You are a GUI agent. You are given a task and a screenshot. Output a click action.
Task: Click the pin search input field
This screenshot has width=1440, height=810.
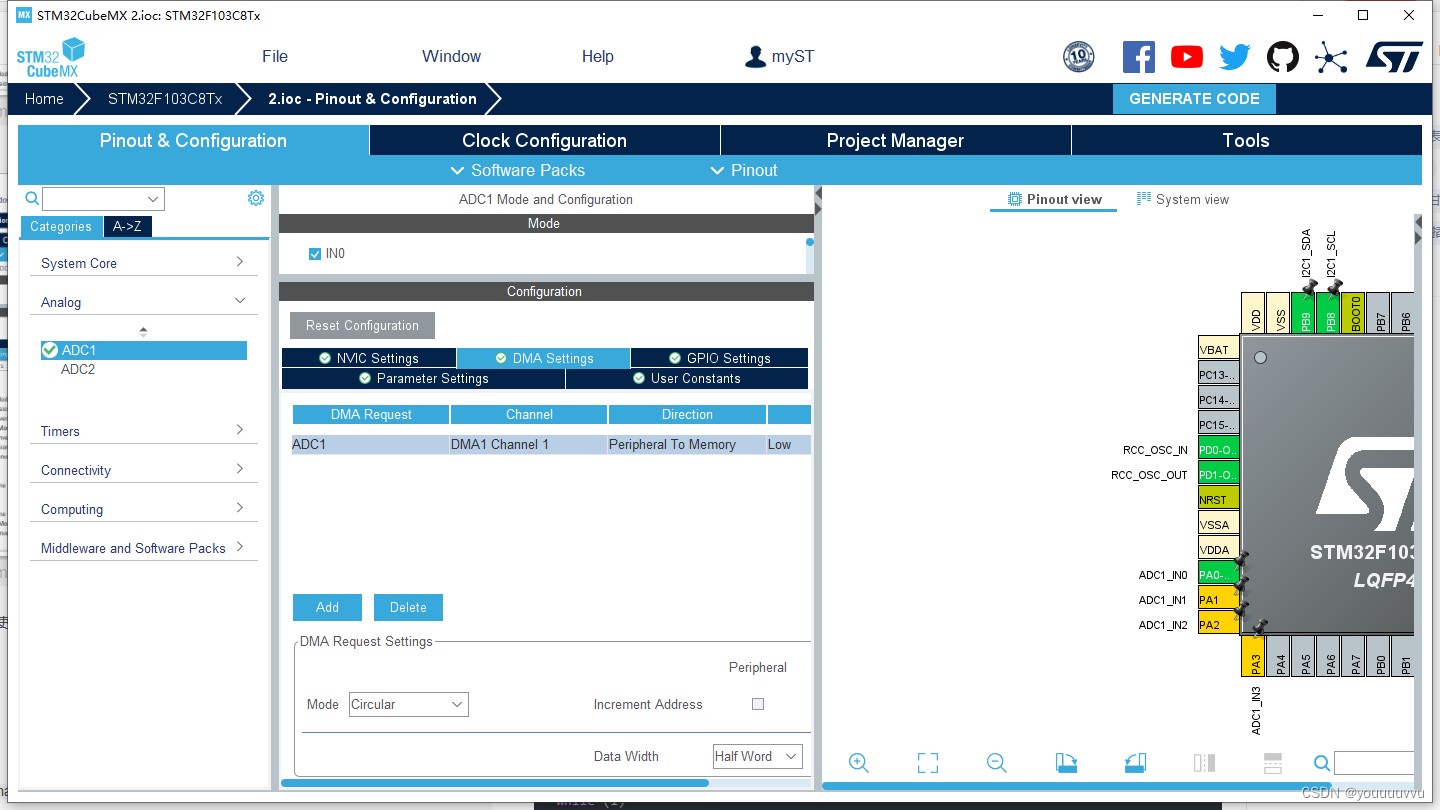[x=1374, y=764]
